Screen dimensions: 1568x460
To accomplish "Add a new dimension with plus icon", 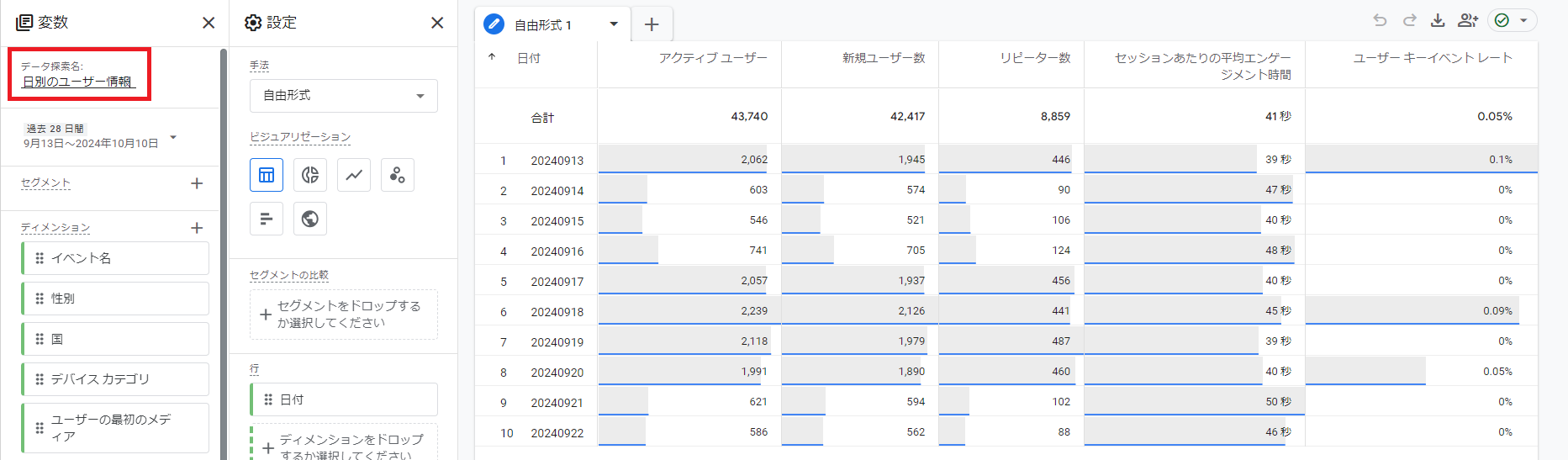I will (x=197, y=228).
